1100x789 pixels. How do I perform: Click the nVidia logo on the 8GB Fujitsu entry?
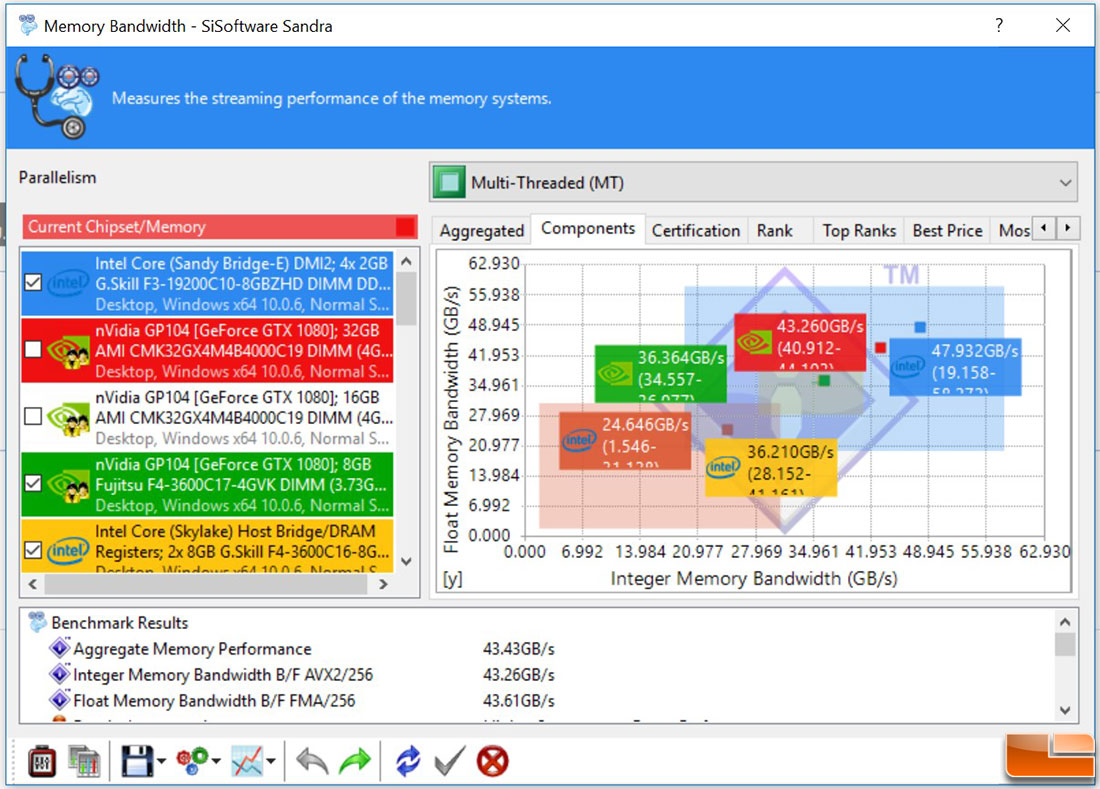(69, 484)
